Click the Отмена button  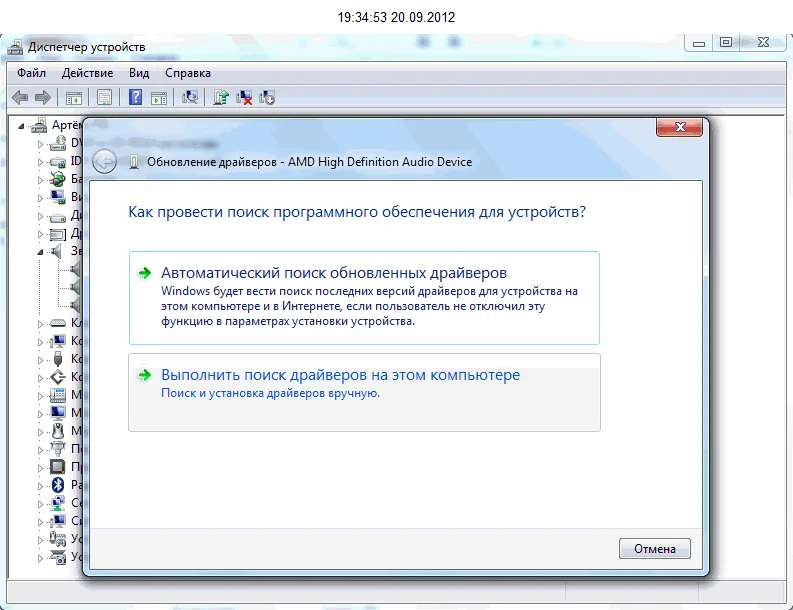654,549
